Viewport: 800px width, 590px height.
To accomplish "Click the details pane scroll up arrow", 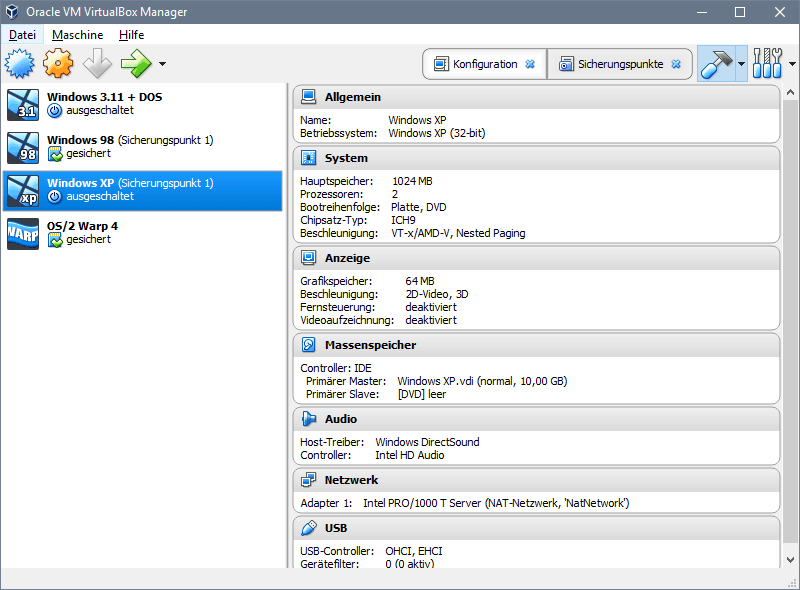I will click(x=790, y=92).
